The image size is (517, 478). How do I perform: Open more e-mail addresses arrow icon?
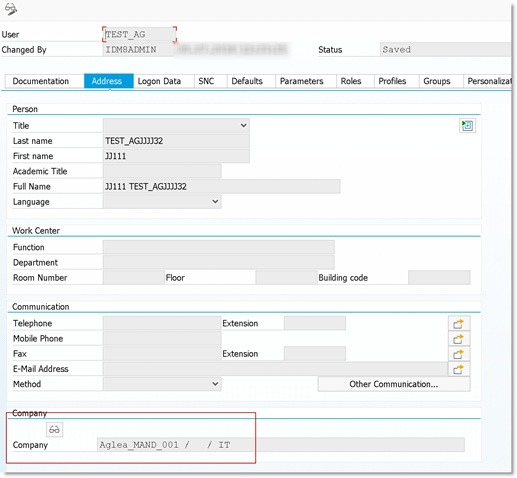coord(459,369)
